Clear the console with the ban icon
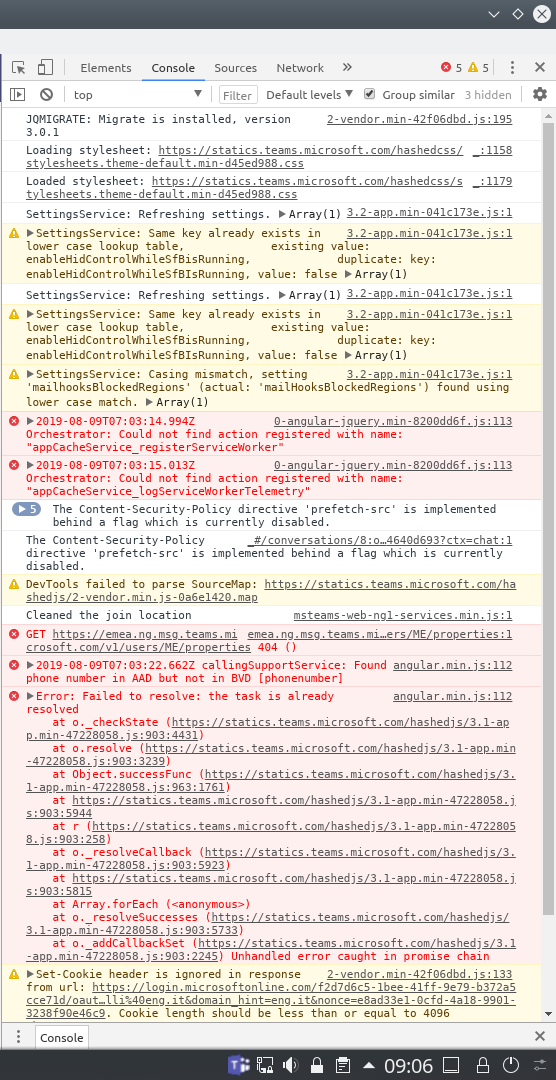Viewport: 556px width, 1080px height. (46, 94)
